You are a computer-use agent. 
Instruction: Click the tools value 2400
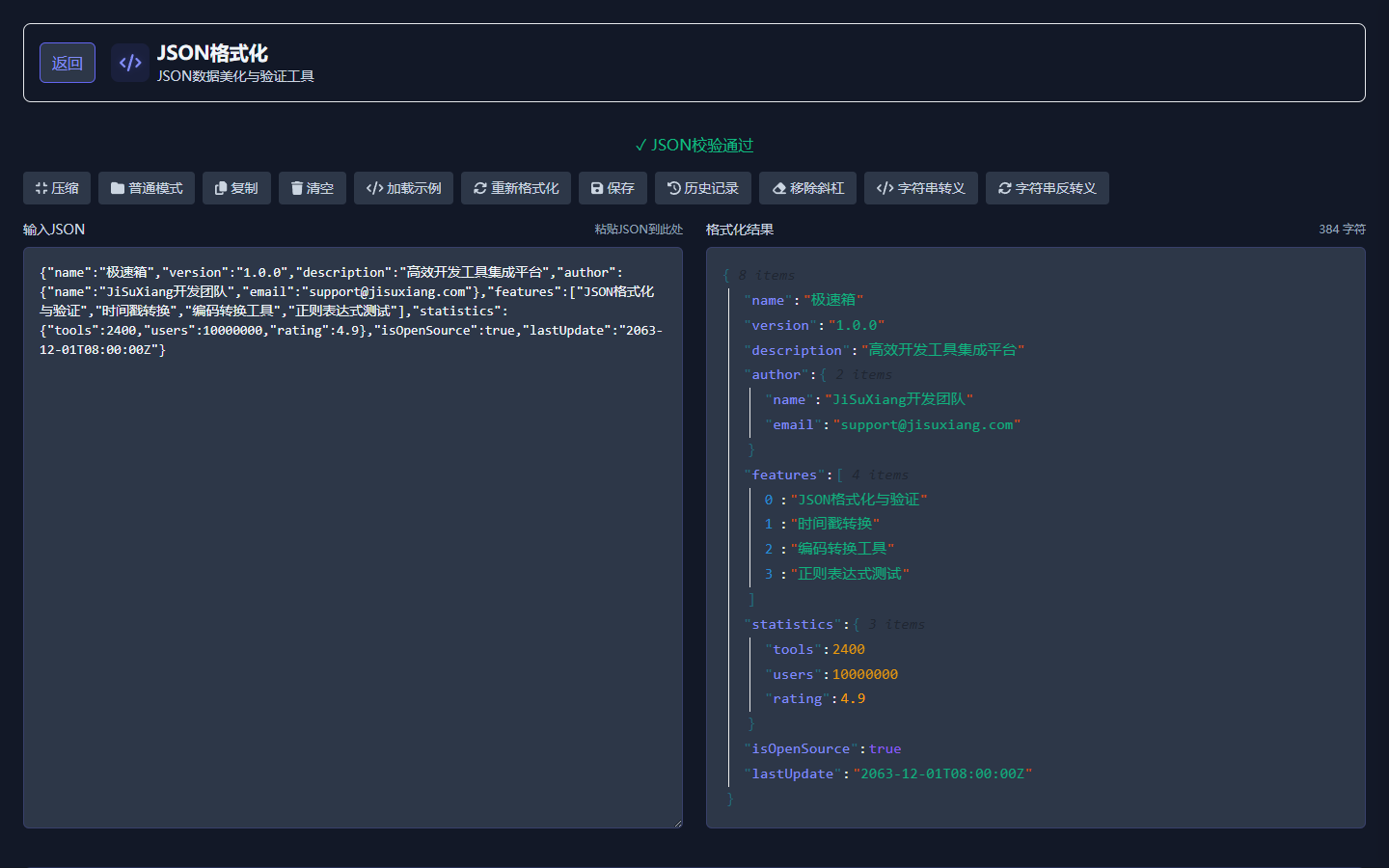[x=849, y=649]
